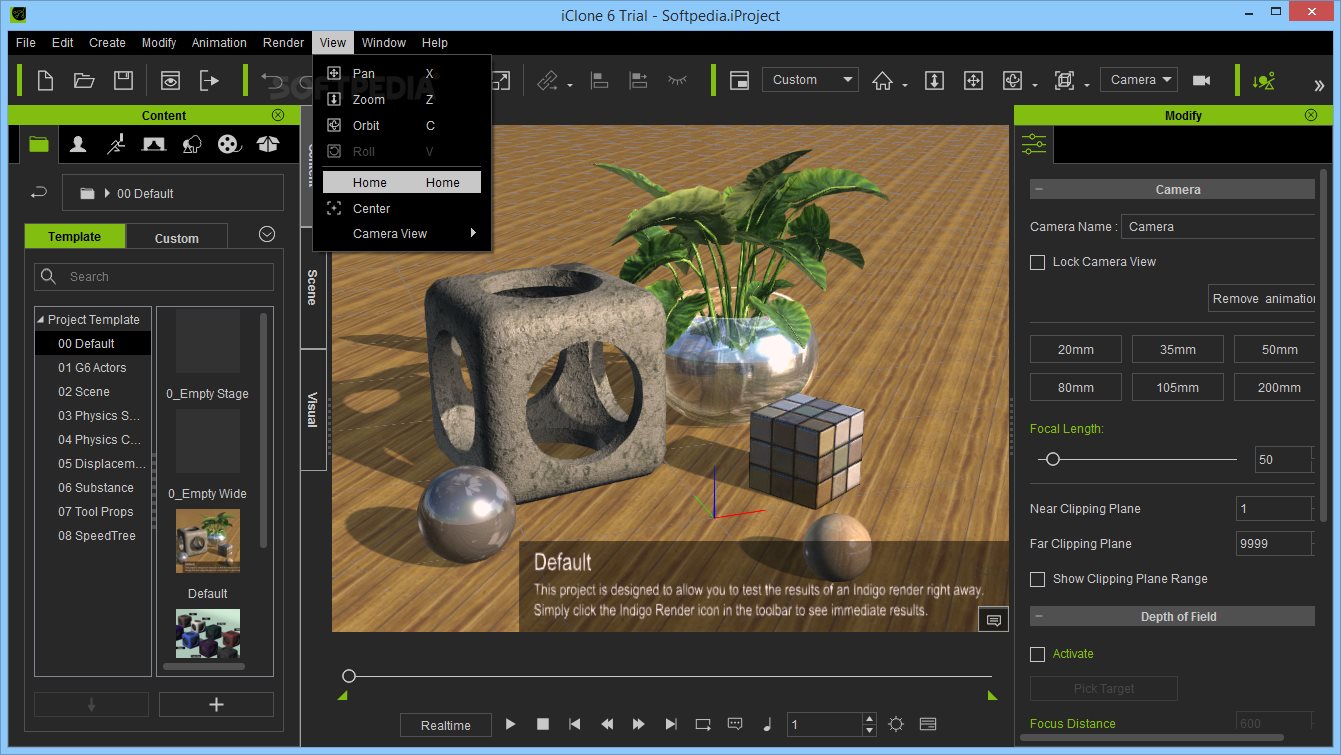
Task: Select the camera zoom tool icon in the toolbar
Action: (x=934, y=80)
